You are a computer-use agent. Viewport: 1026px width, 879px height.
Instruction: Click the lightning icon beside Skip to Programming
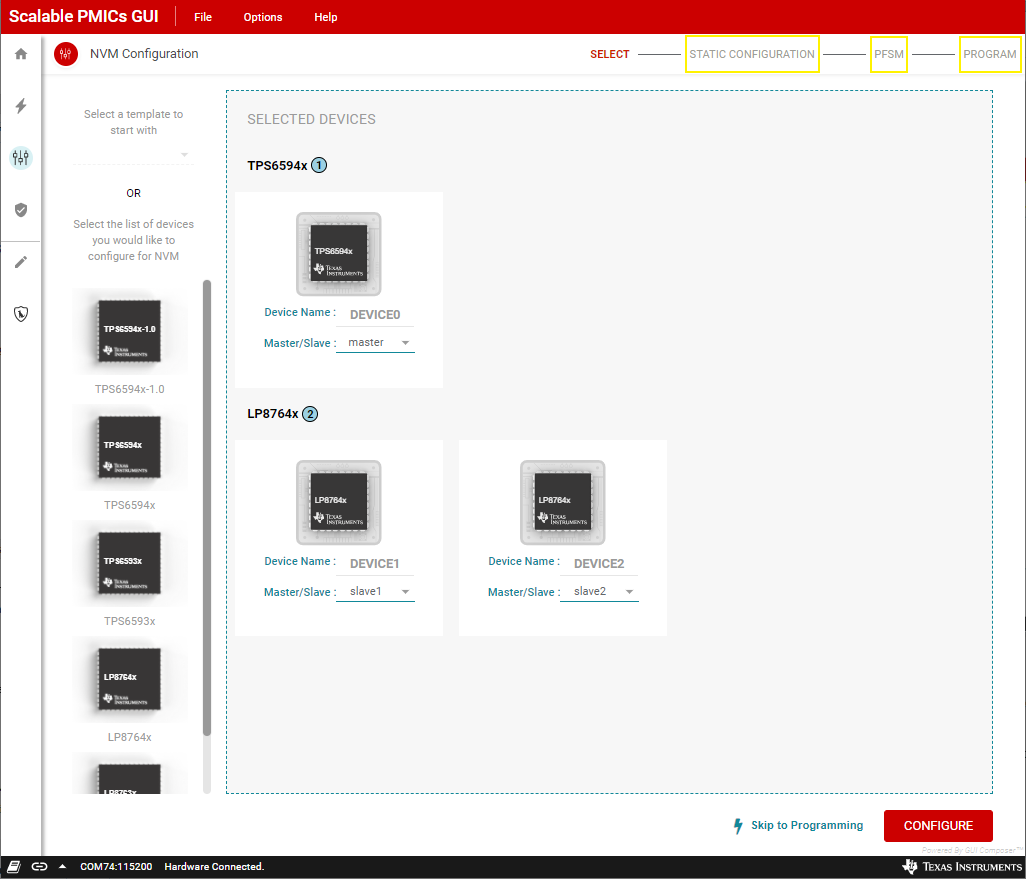(x=737, y=825)
